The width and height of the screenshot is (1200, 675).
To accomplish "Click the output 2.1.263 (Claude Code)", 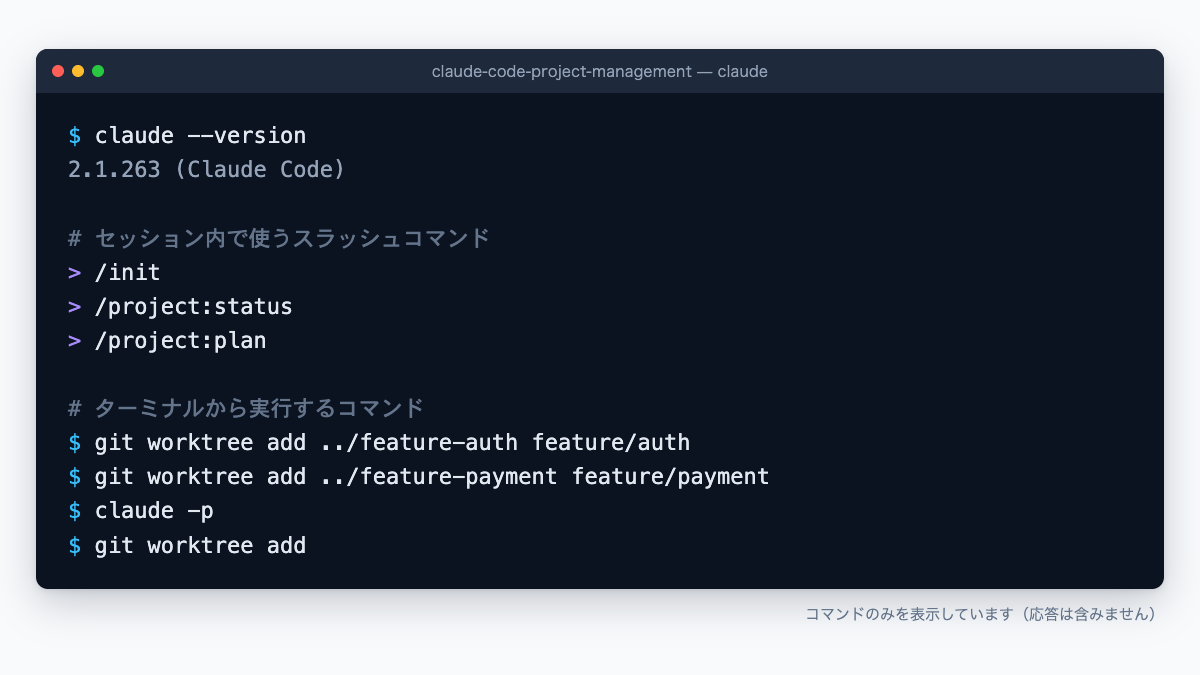I will tap(207, 169).
